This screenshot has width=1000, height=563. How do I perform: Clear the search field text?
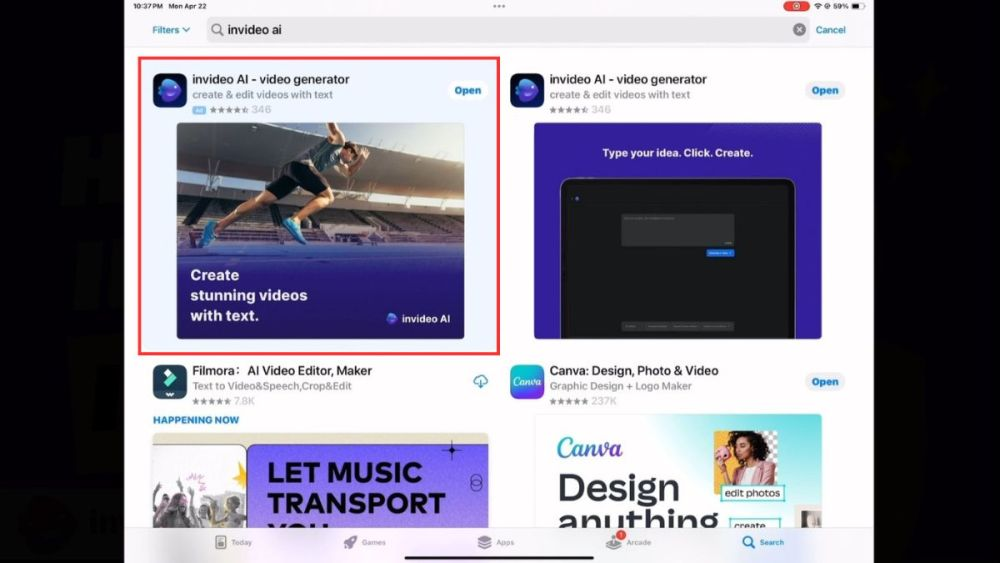click(799, 30)
